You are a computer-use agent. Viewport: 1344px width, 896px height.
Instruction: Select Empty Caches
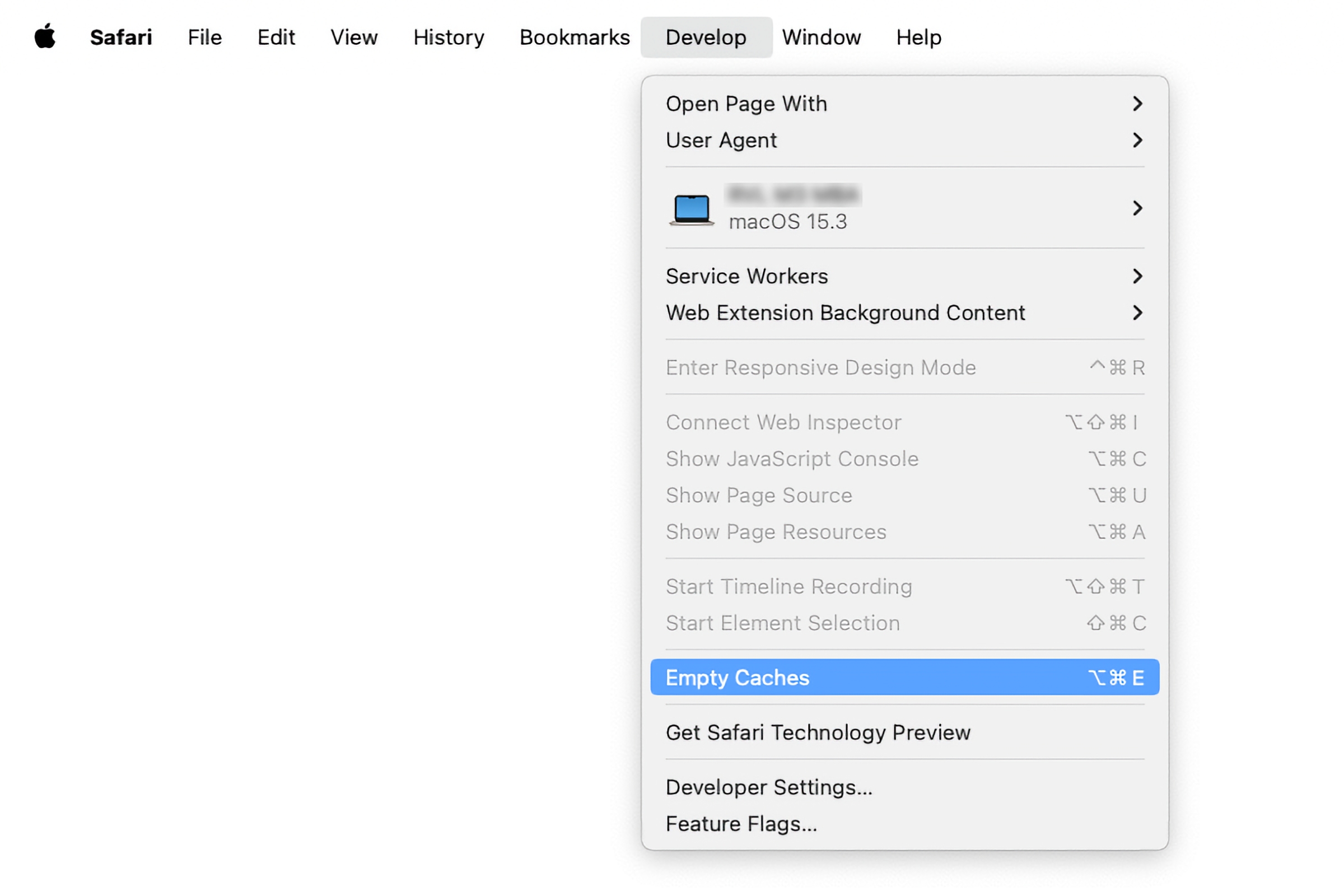[736, 677]
